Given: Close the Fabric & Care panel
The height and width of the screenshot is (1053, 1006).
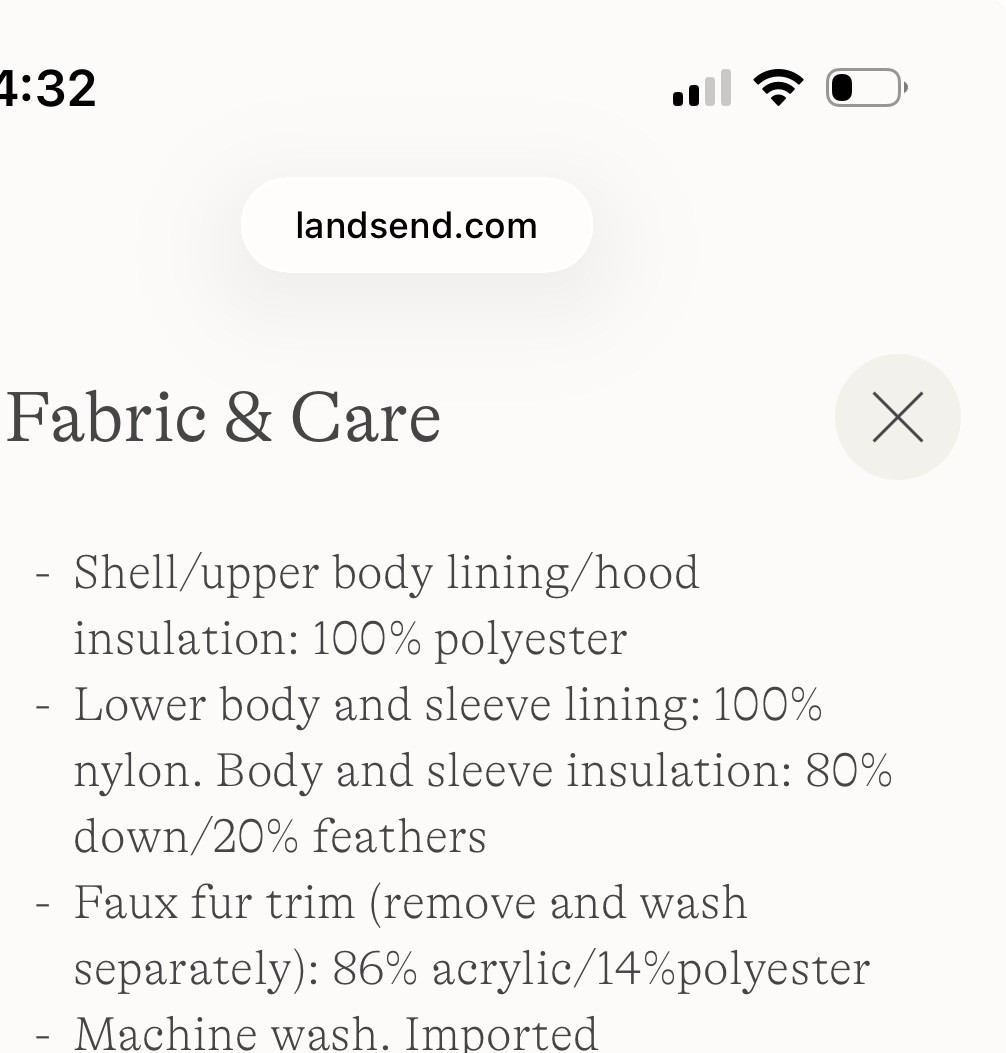Looking at the screenshot, I should coord(897,417).
